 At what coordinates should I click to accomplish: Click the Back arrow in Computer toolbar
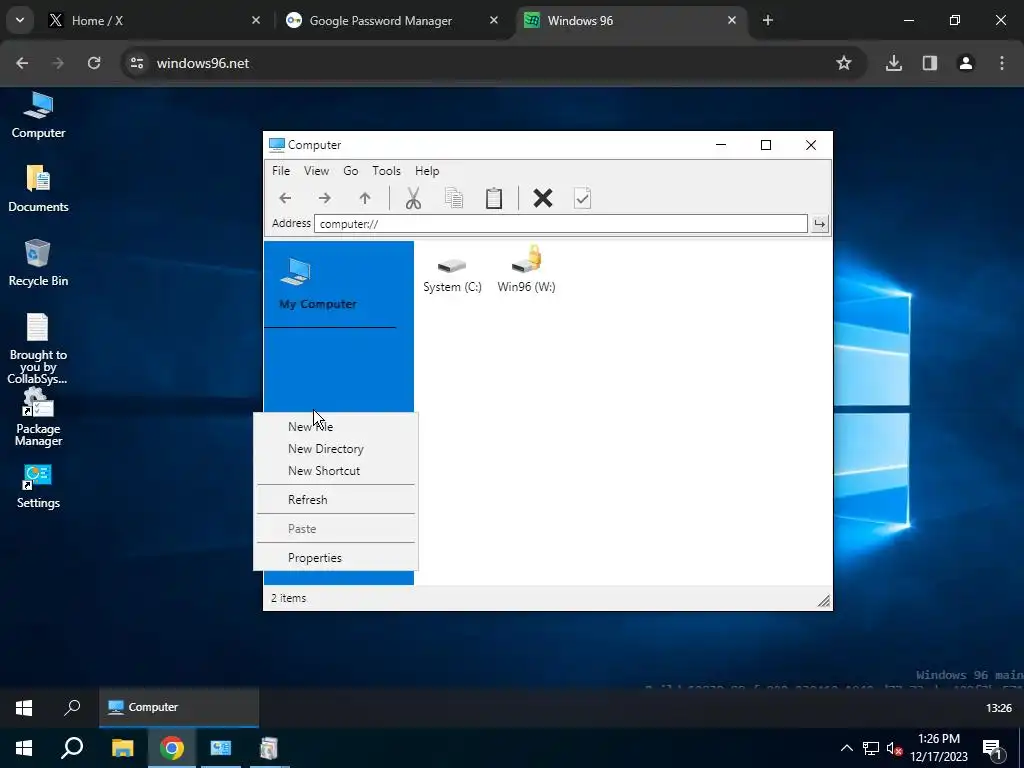pos(285,198)
